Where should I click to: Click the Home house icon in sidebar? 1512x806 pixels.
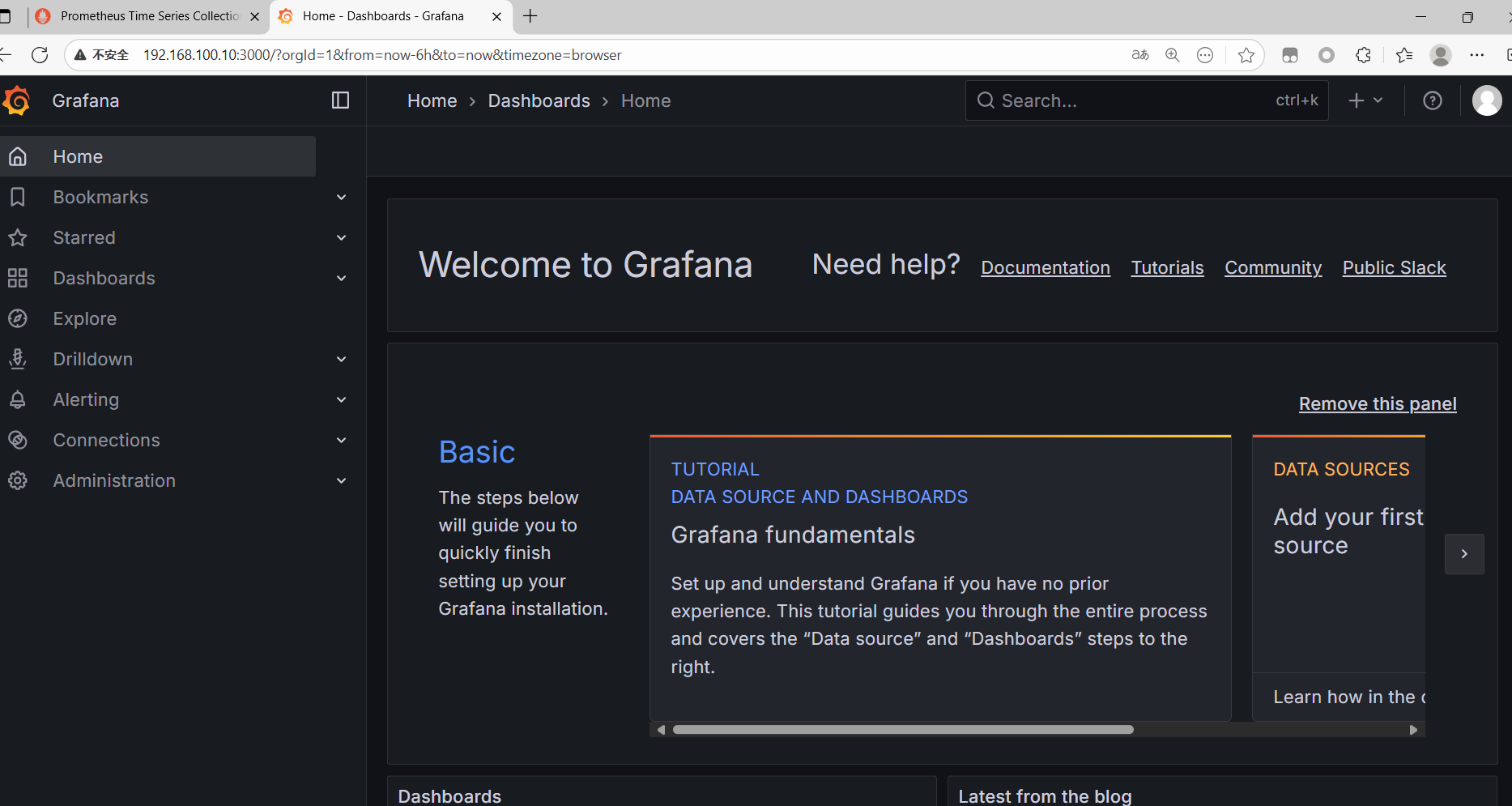pos(18,156)
